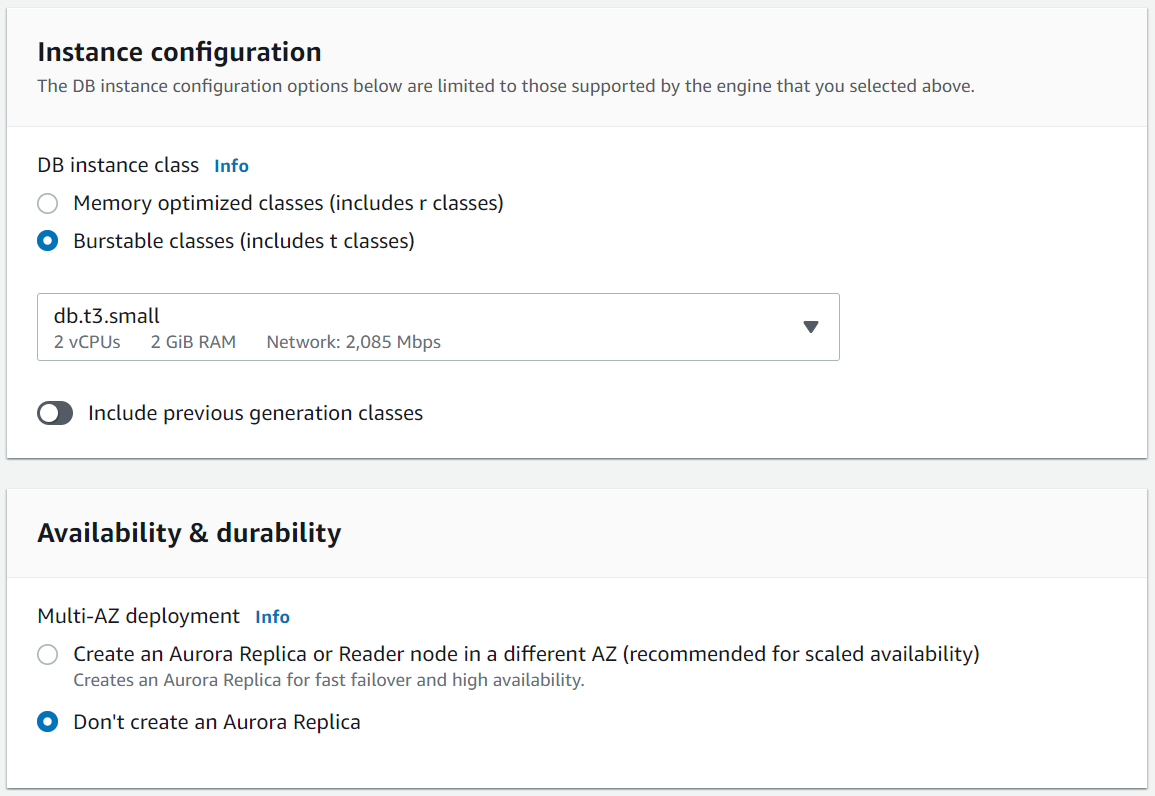
Task: Click the 'Network: 2,085 Mbps' text in dropdown
Action: [353, 342]
